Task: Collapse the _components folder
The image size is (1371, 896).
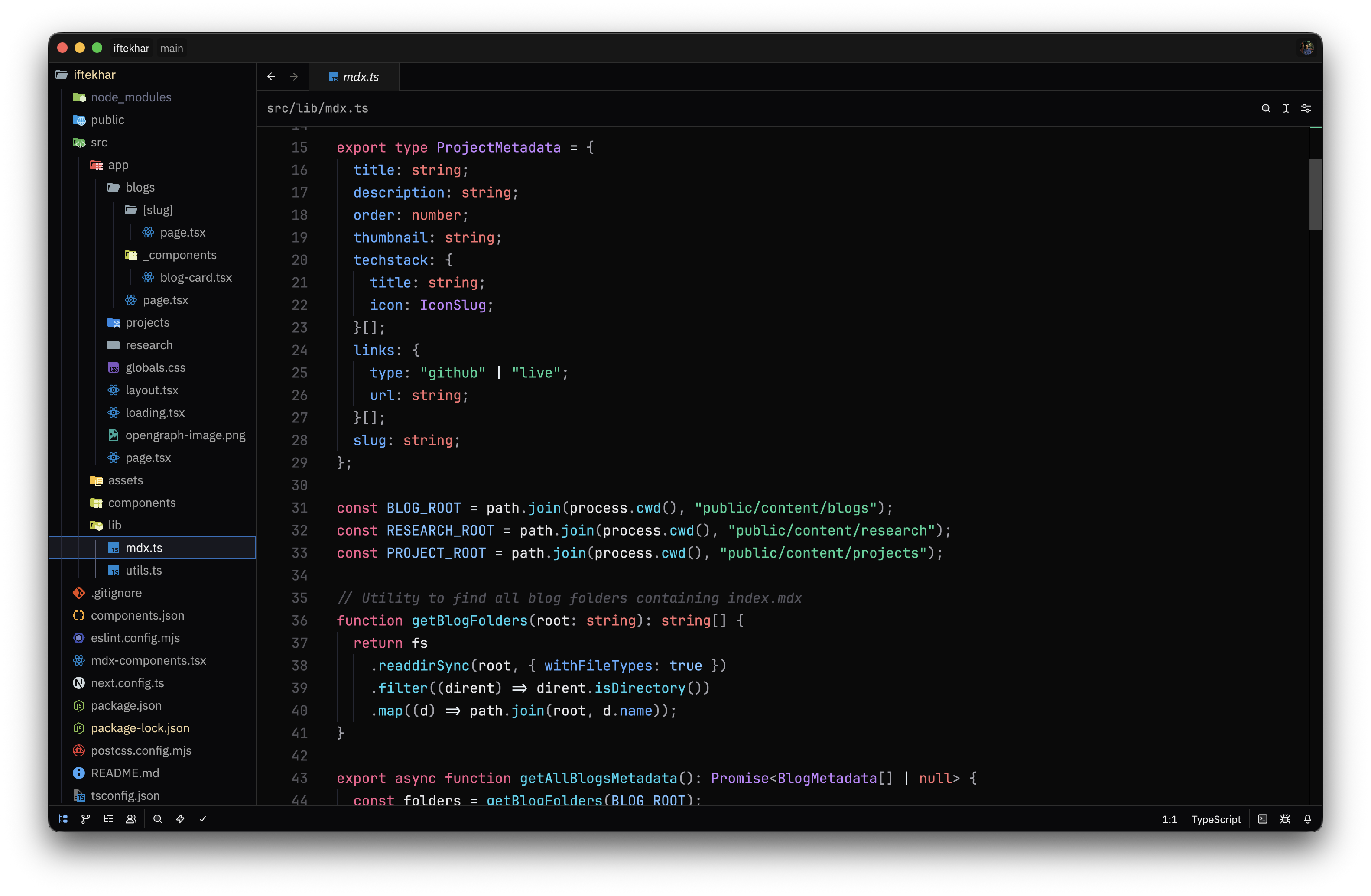Action: tap(152, 254)
